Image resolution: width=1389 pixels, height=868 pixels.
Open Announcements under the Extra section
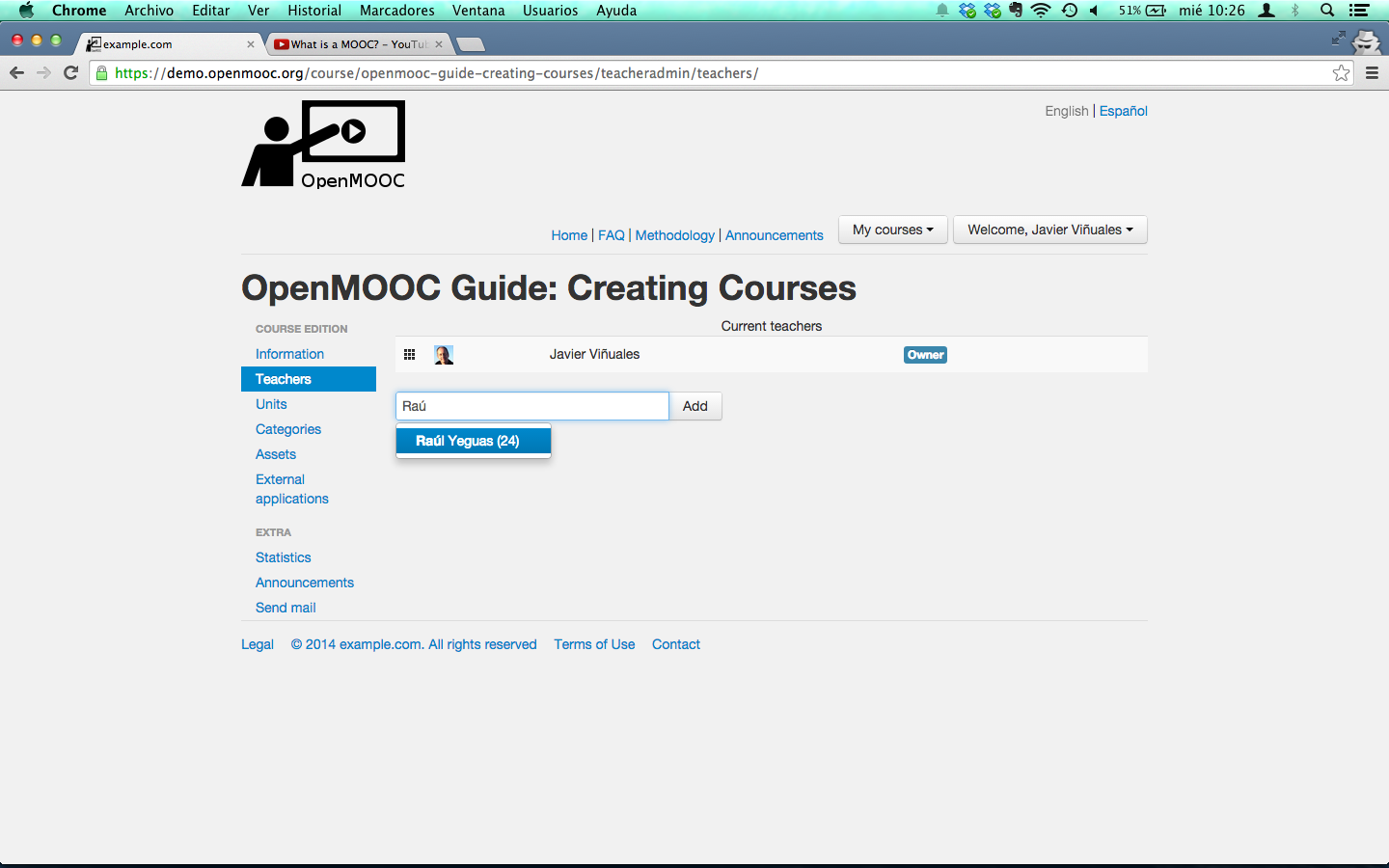tap(305, 583)
